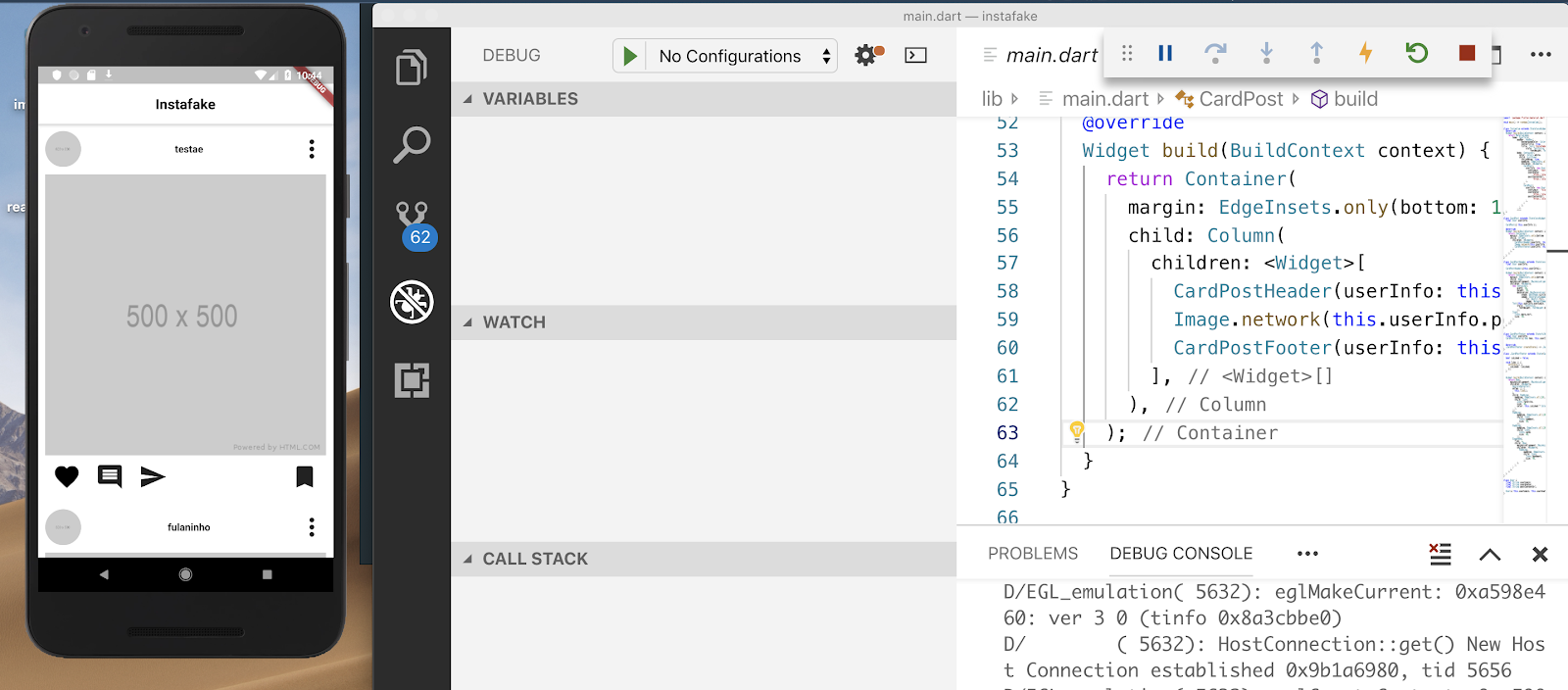Open the testae post three-dot menu

pos(312,149)
